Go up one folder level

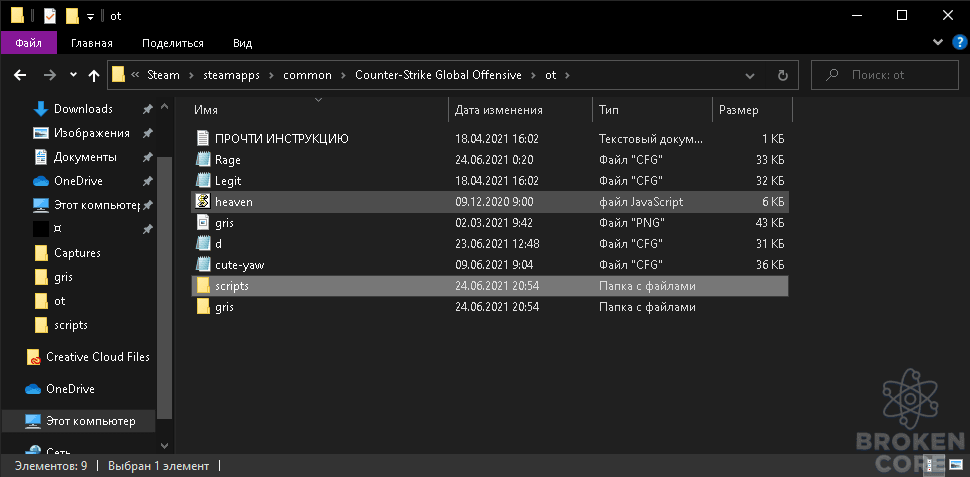click(x=94, y=75)
